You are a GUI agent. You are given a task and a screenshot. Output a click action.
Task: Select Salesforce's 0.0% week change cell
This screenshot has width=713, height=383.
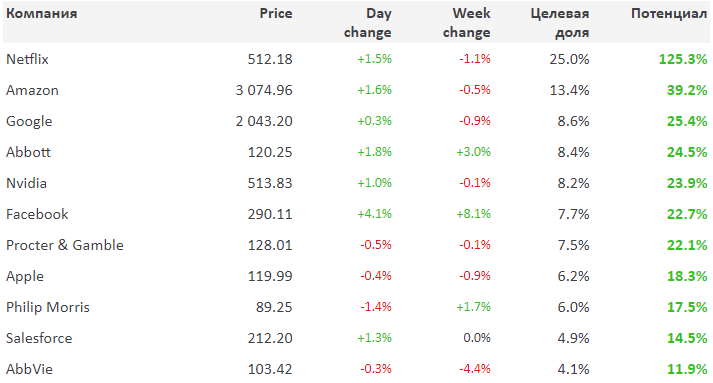pos(477,338)
